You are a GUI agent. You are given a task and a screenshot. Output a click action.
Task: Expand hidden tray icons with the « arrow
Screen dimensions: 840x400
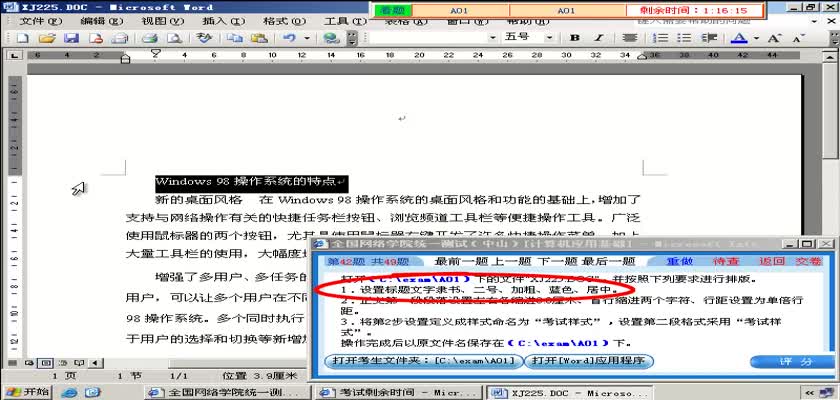pyautogui.click(x=809, y=393)
